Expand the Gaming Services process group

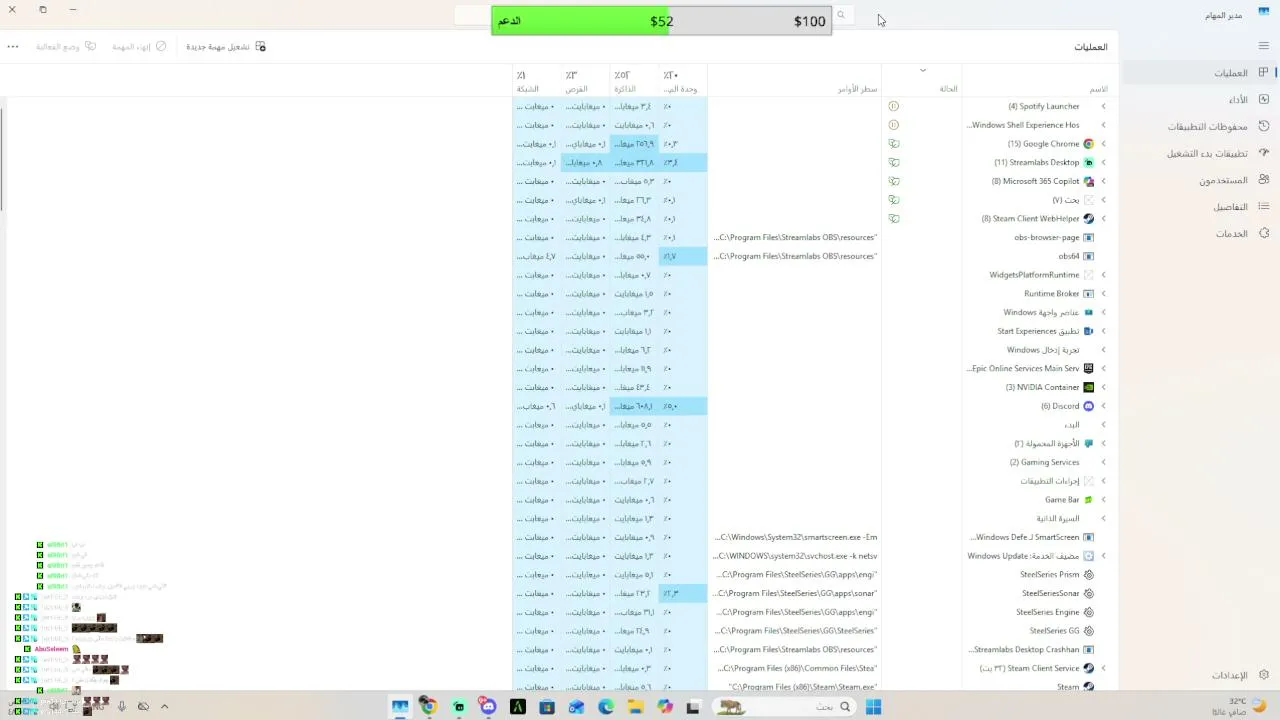(1104, 462)
